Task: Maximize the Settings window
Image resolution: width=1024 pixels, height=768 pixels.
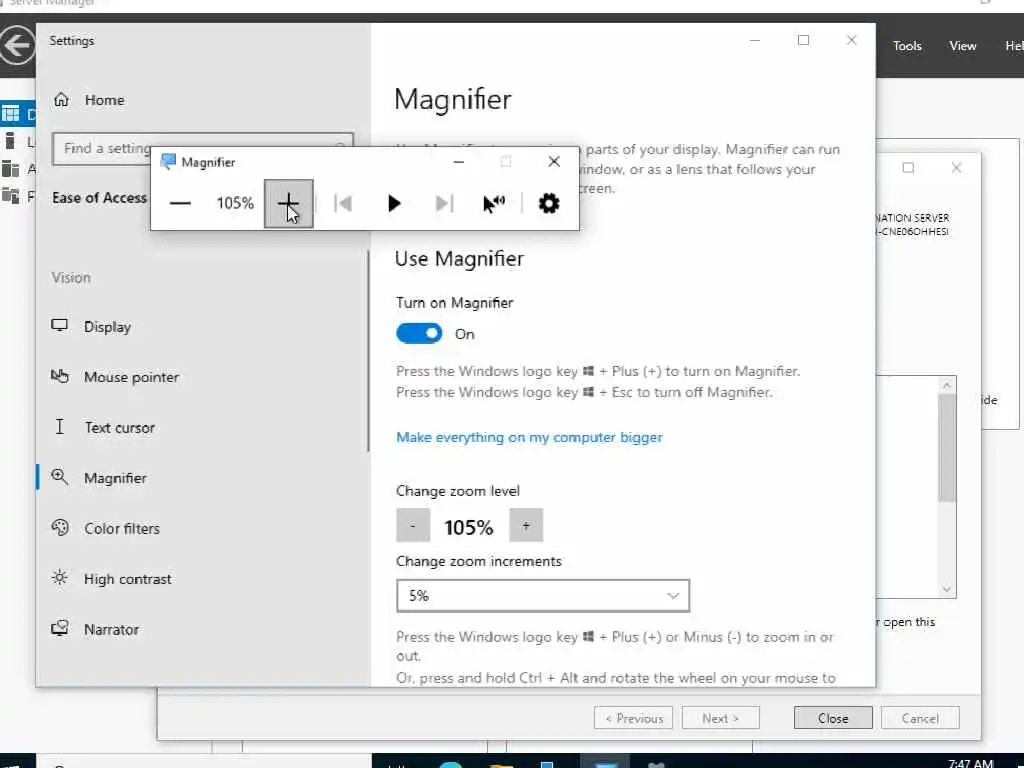Action: pyautogui.click(x=803, y=40)
